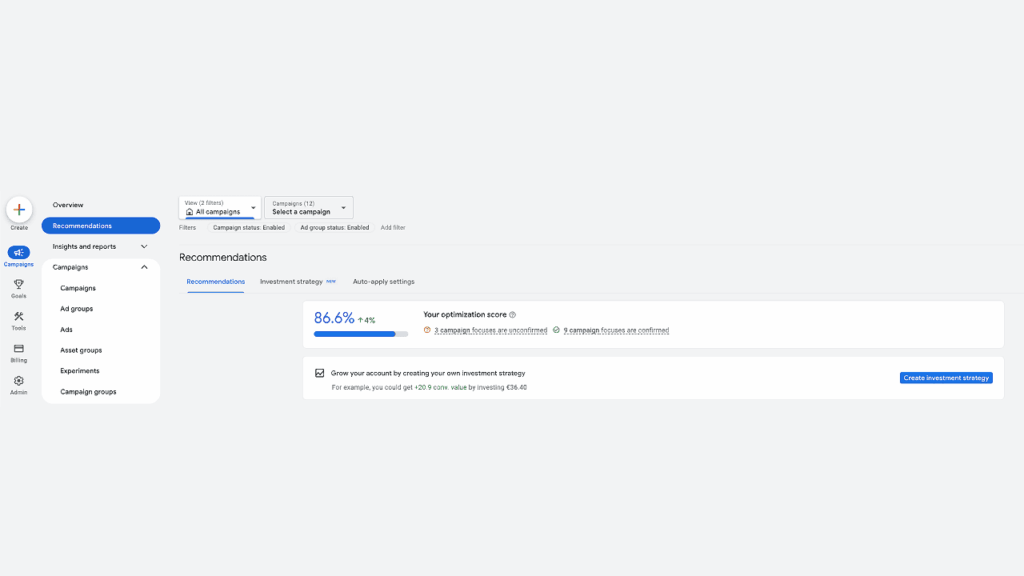Click 9 campaign focuses are confirmed link
The height and width of the screenshot is (576, 1024).
coord(616,330)
